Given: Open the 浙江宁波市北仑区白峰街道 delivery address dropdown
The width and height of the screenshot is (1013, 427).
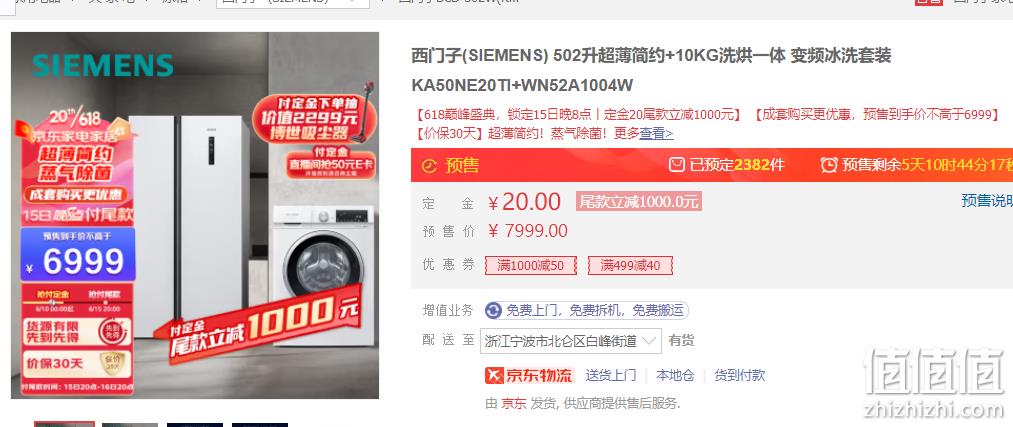Looking at the screenshot, I should pyautogui.click(x=571, y=340).
